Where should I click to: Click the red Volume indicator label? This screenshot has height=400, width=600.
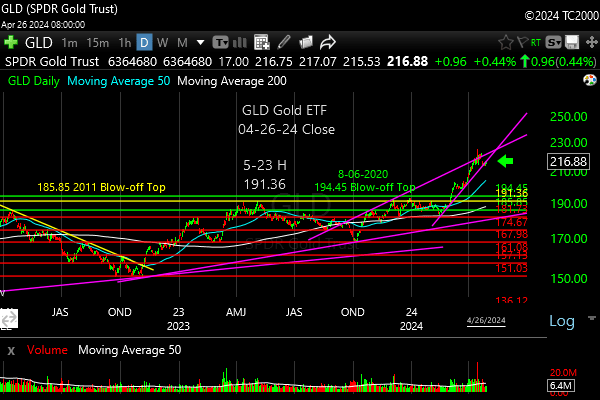(44, 351)
